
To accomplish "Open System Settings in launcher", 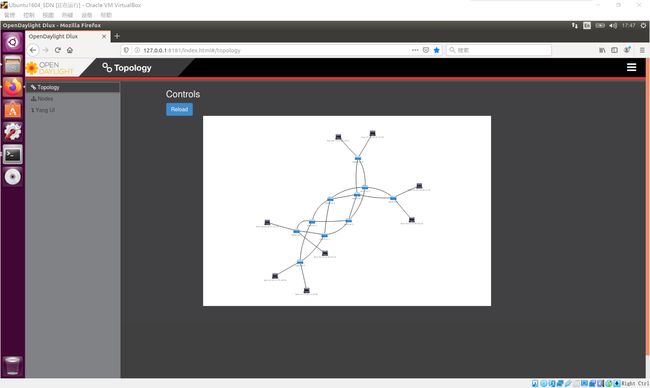I will (x=13, y=132).
